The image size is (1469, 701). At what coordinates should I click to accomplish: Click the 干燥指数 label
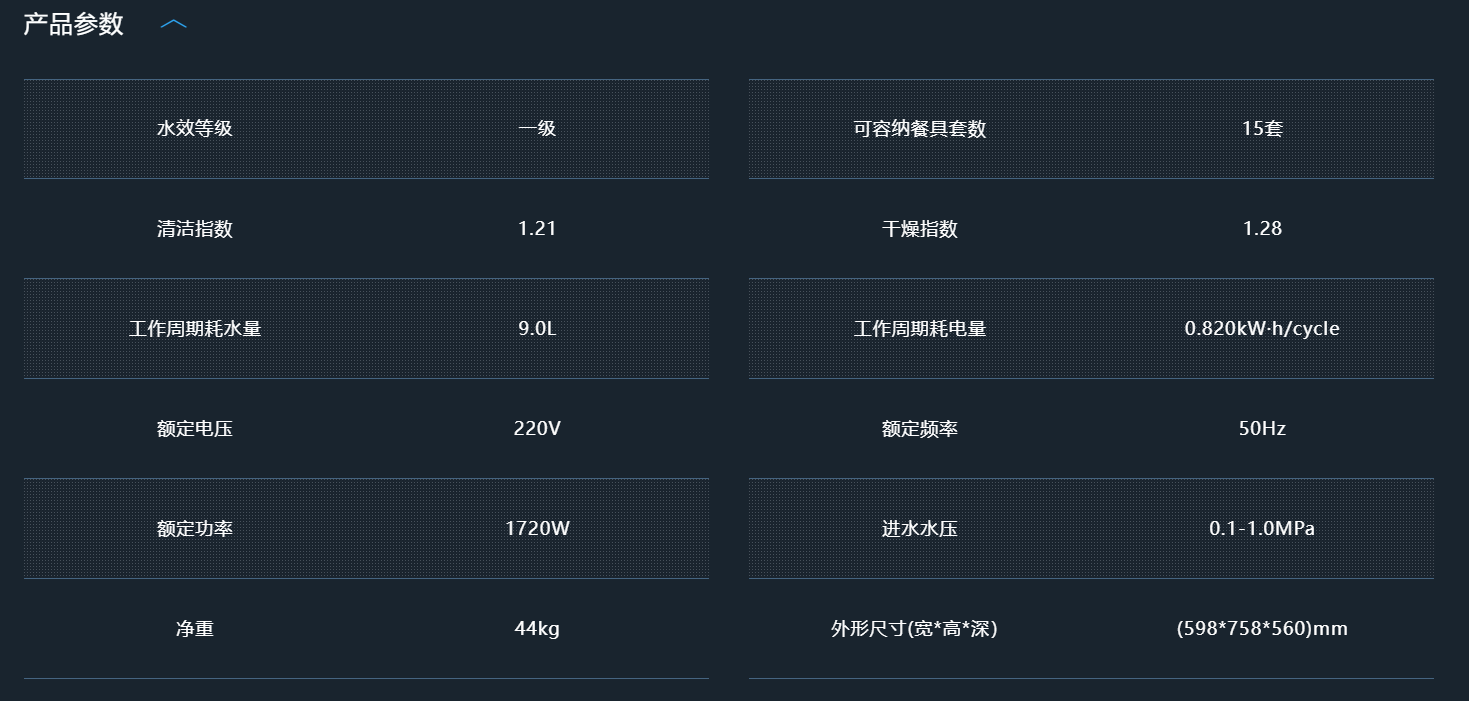point(920,229)
